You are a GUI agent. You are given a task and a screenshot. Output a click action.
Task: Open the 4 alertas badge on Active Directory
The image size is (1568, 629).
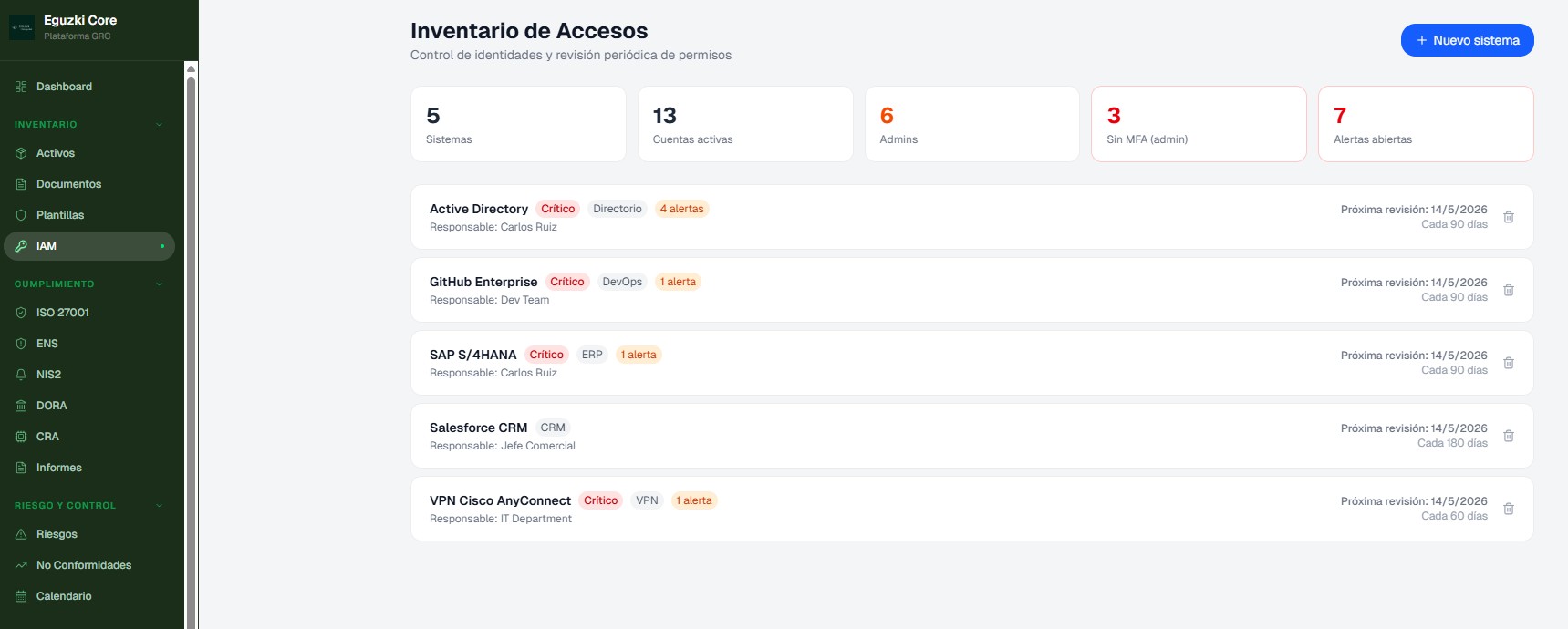pyautogui.click(x=681, y=209)
